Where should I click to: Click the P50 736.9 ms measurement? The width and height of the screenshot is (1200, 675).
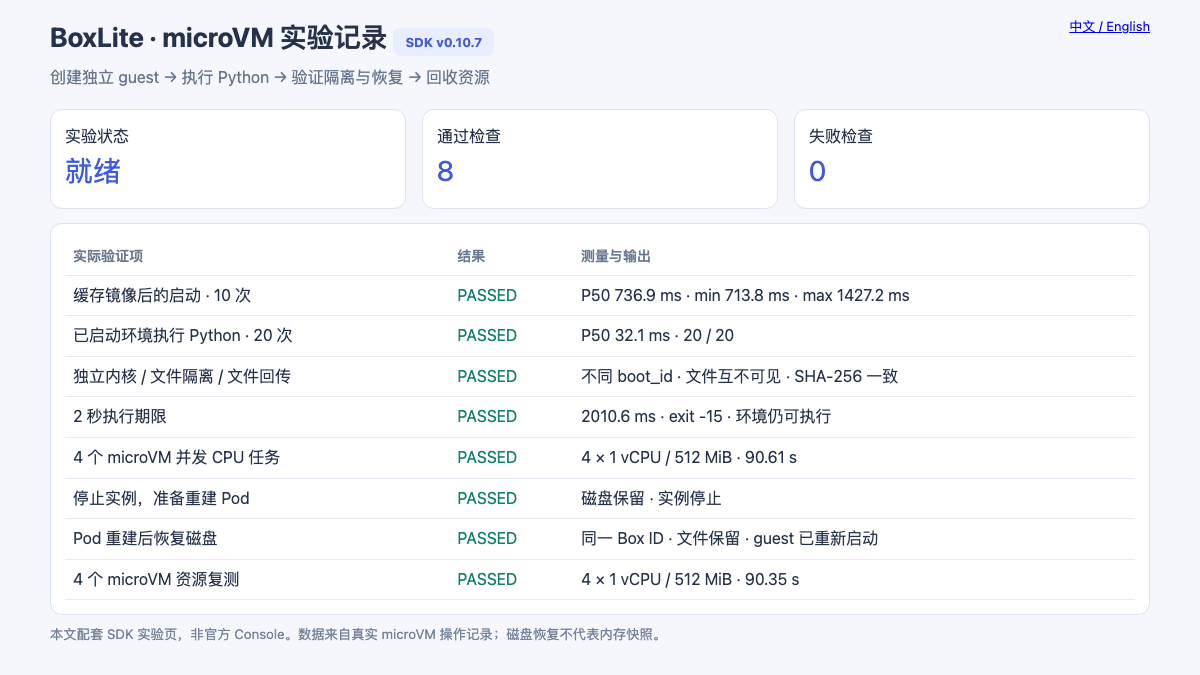coord(745,295)
